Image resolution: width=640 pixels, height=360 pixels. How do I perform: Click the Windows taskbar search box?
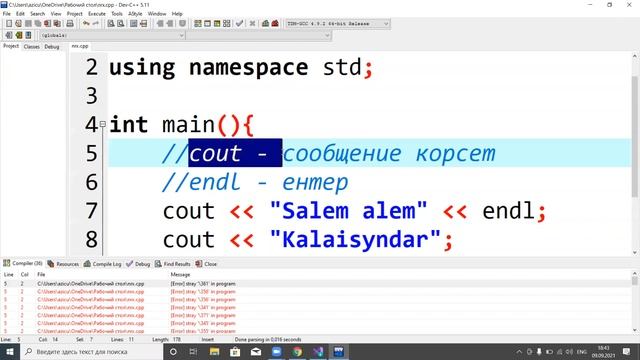[91, 351]
